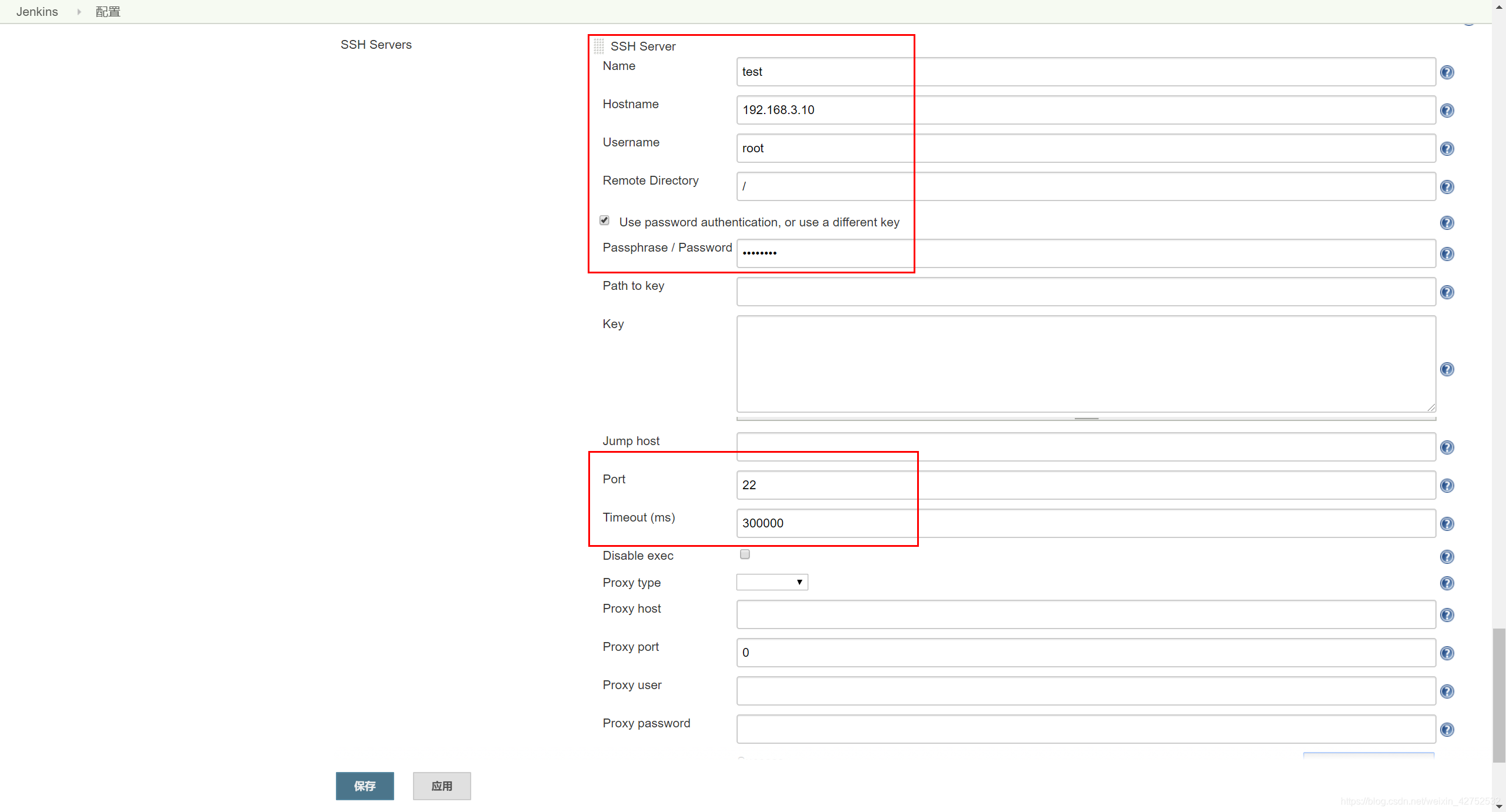Focus the Proxy host input field
Image resolution: width=1506 pixels, height=812 pixels.
(1086, 614)
